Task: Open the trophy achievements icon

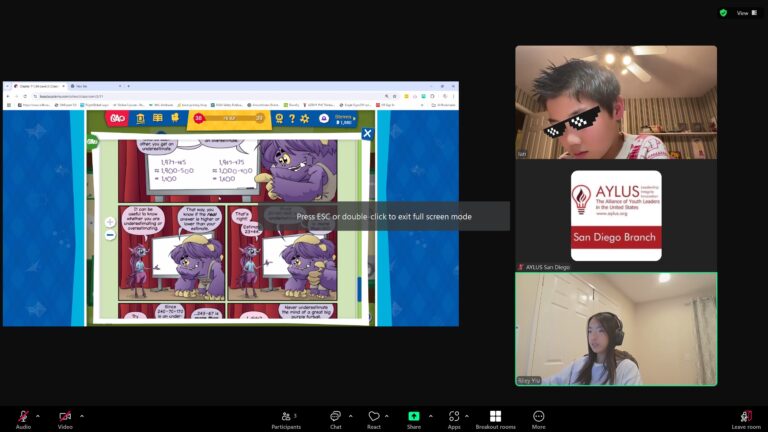Action: click(279, 119)
